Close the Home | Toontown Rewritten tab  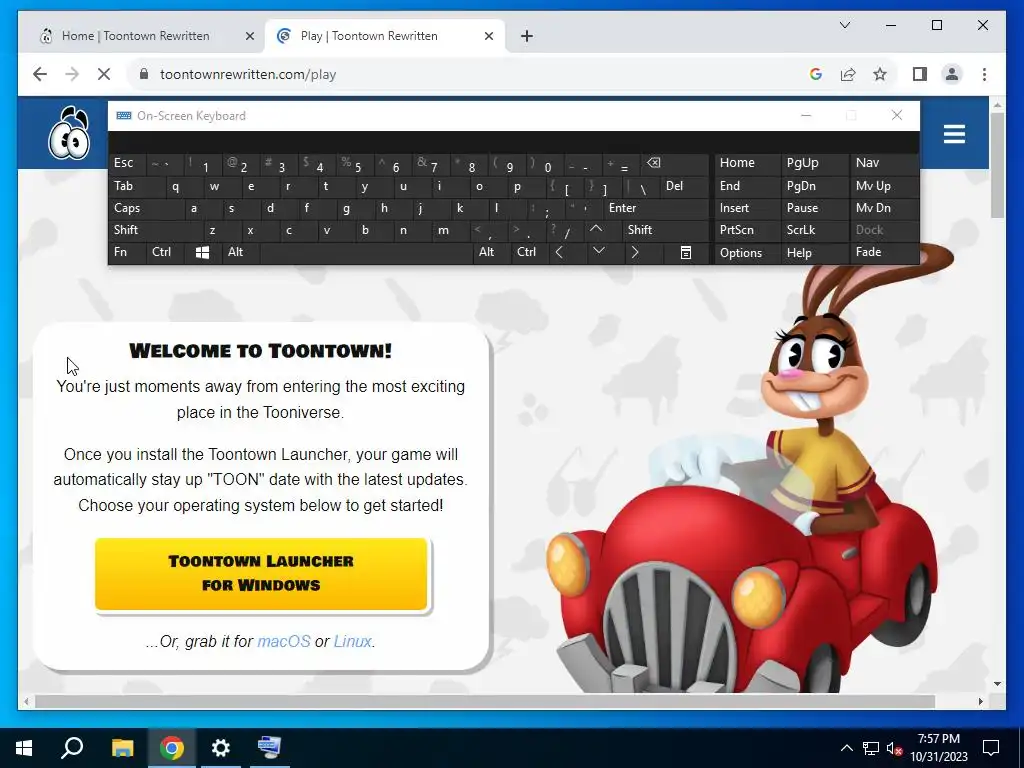[249, 36]
